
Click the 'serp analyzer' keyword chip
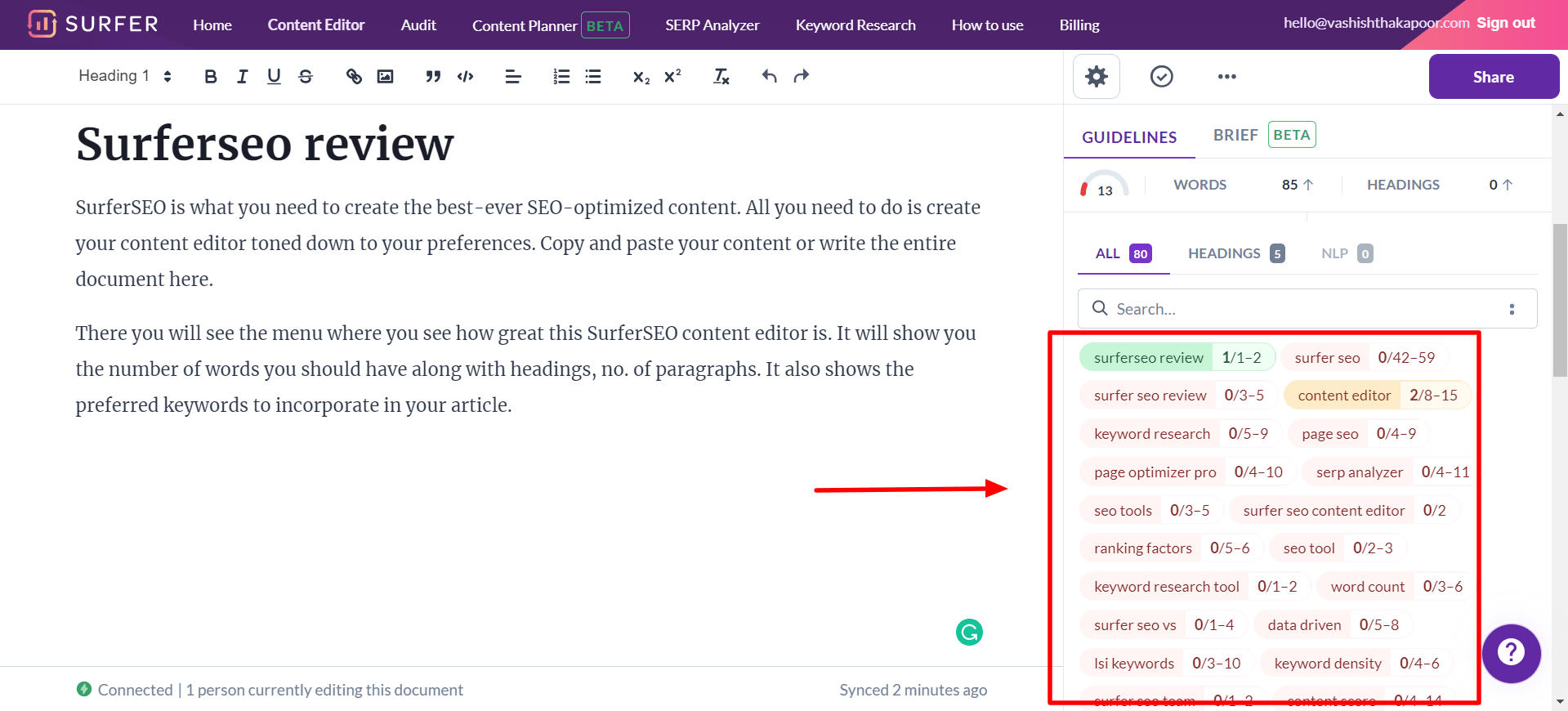[1388, 472]
